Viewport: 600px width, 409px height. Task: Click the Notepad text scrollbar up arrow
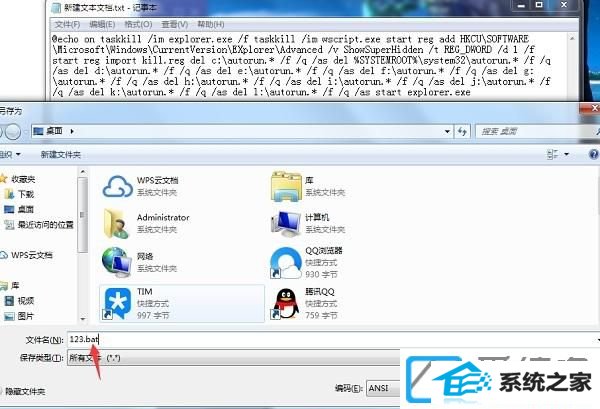572,38
